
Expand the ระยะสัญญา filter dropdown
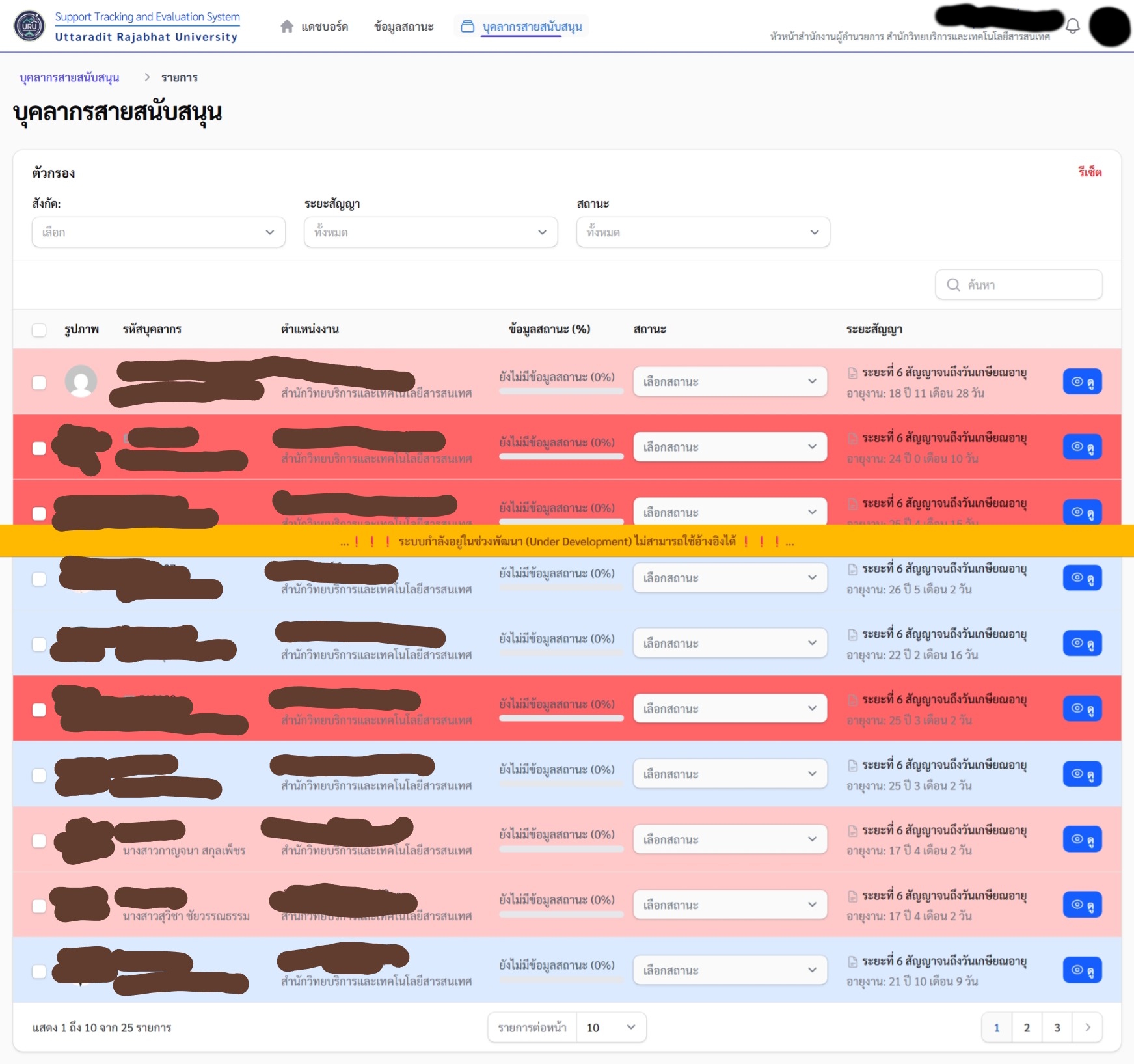pyautogui.click(x=430, y=232)
